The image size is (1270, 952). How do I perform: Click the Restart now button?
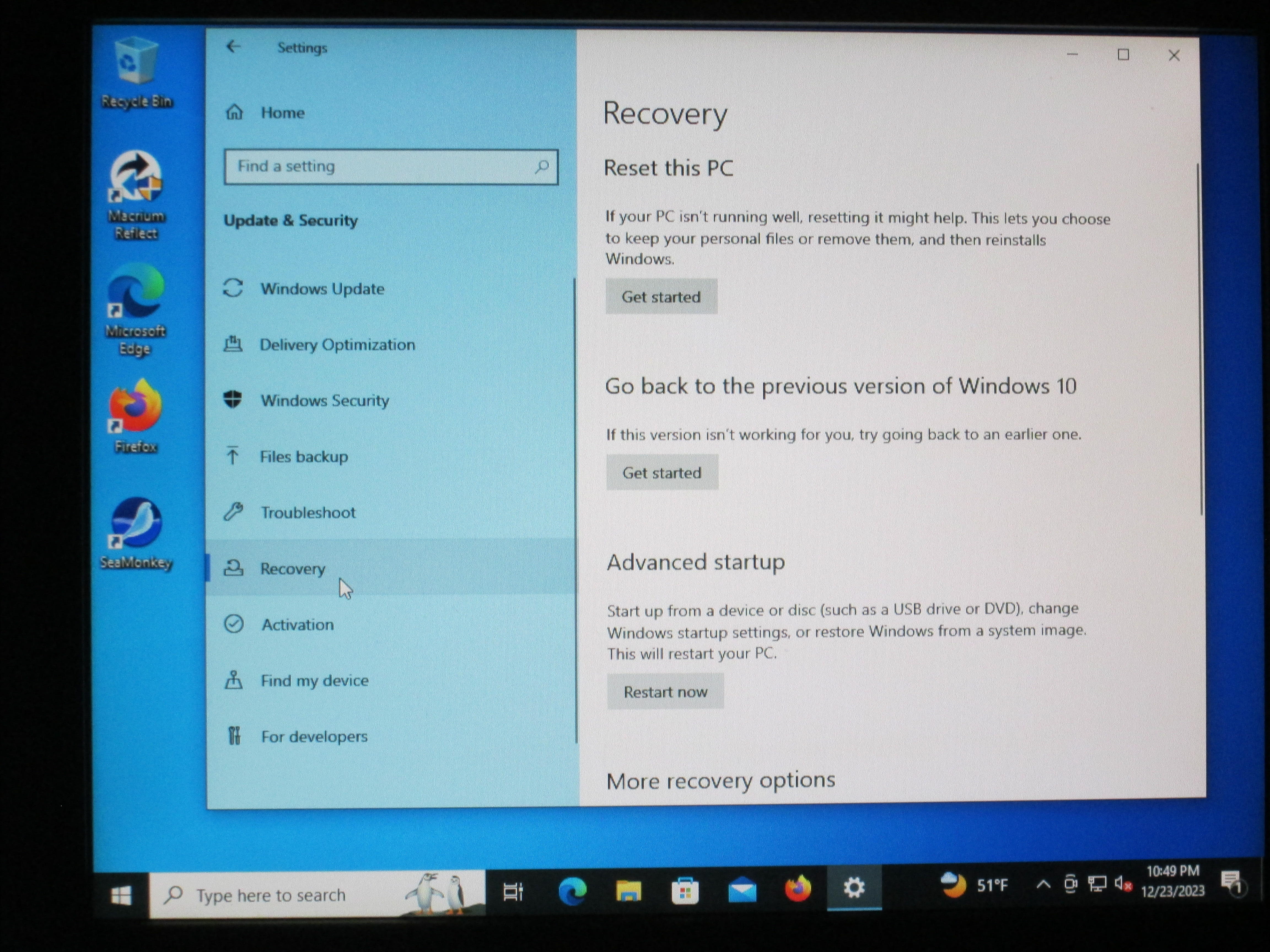(x=665, y=691)
